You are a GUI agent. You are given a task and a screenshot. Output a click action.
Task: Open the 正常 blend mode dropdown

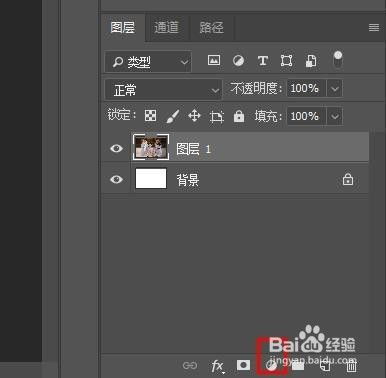[x=163, y=90]
